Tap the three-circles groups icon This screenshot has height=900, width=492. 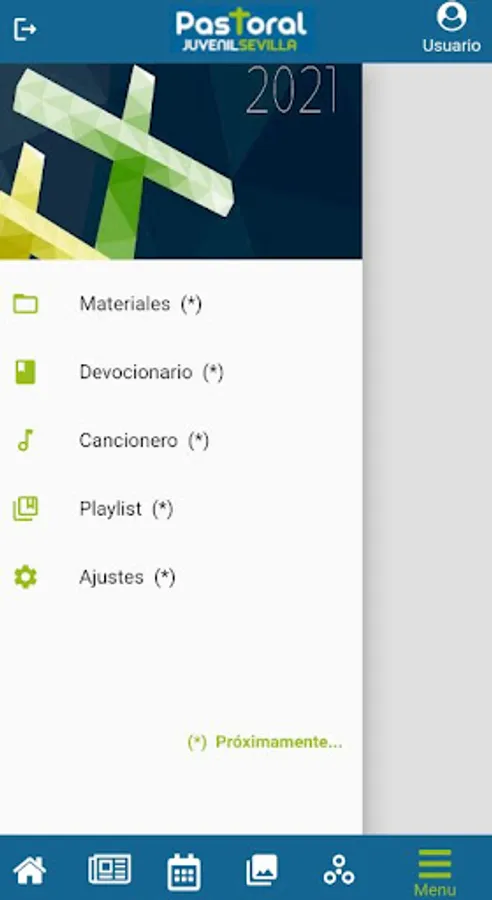click(339, 870)
